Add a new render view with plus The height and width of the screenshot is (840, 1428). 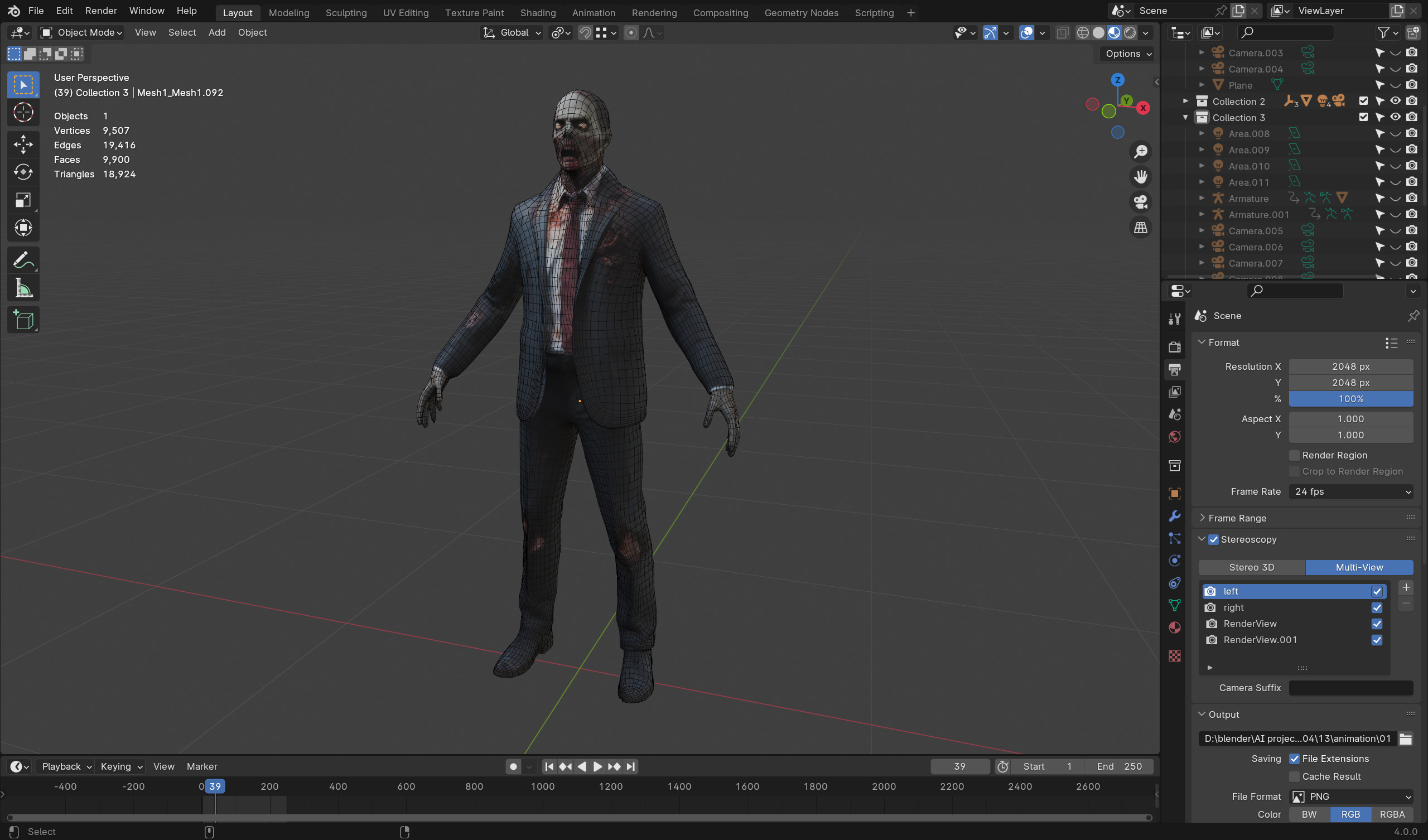pyautogui.click(x=1406, y=587)
